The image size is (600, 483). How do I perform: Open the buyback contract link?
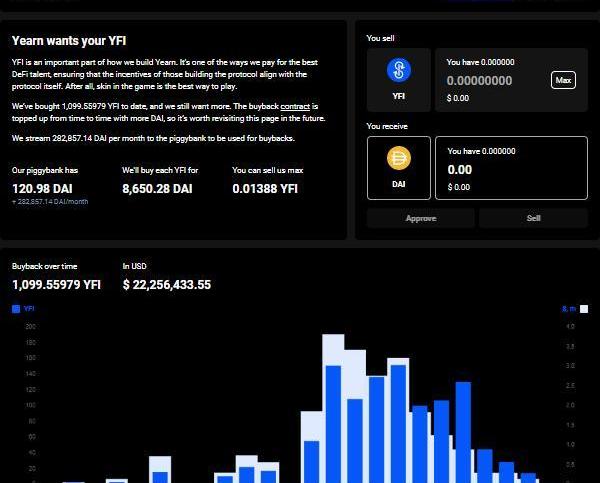pyautogui.click(x=295, y=105)
